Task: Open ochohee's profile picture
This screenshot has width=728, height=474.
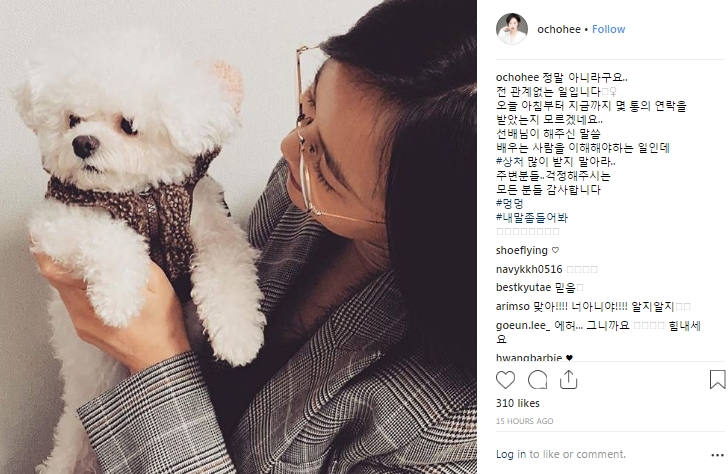Action: coord(512,29)
